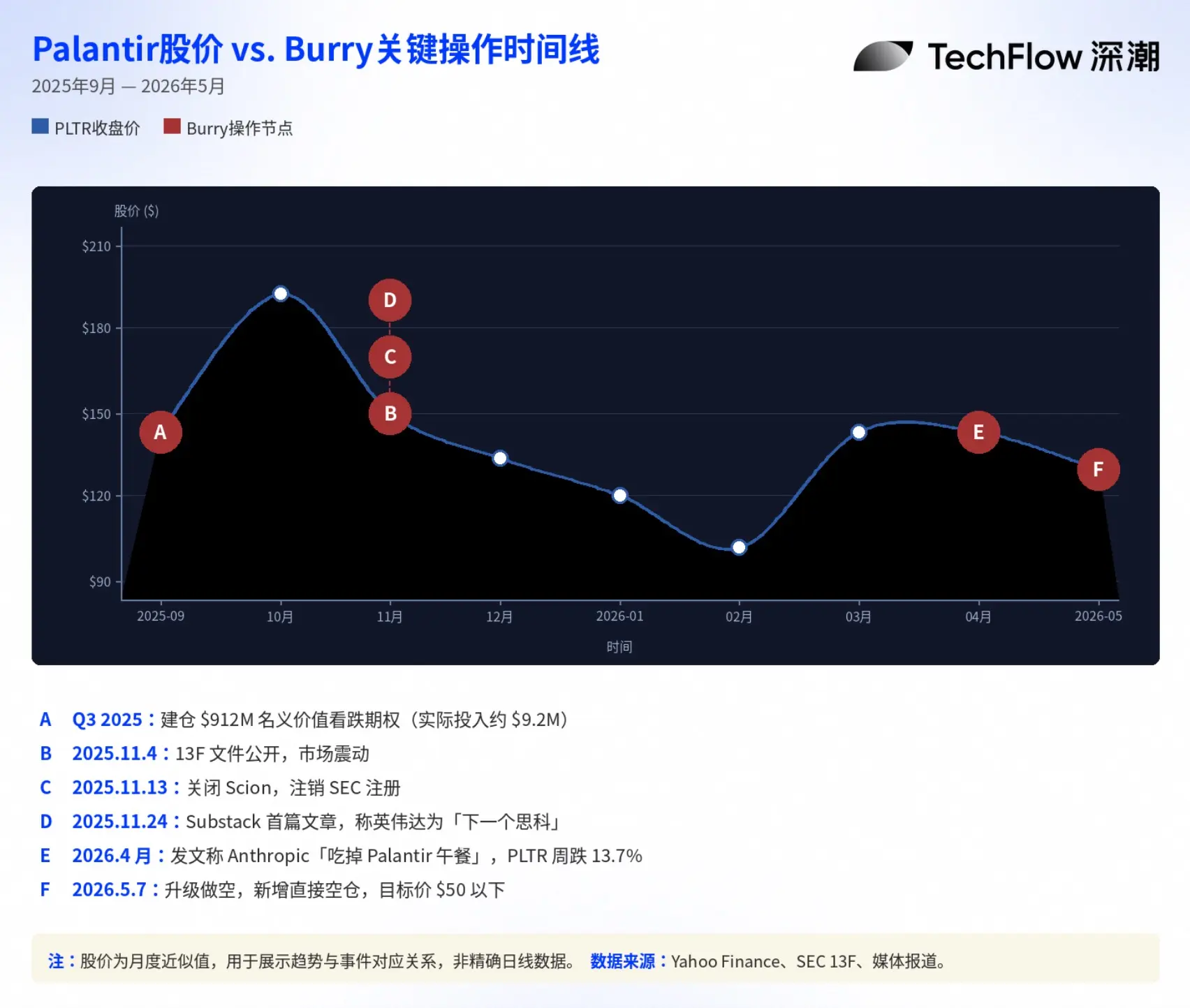This screenshot has height=1008, width=1190.
Task: Click the red B marker on the chart
Action: (390, 413)
